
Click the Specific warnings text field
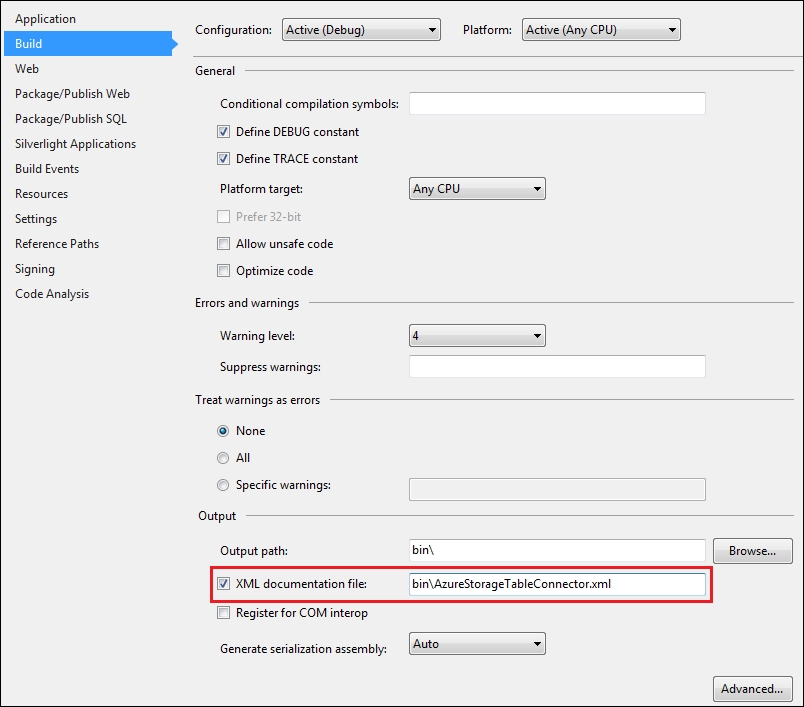coord(557,490)
